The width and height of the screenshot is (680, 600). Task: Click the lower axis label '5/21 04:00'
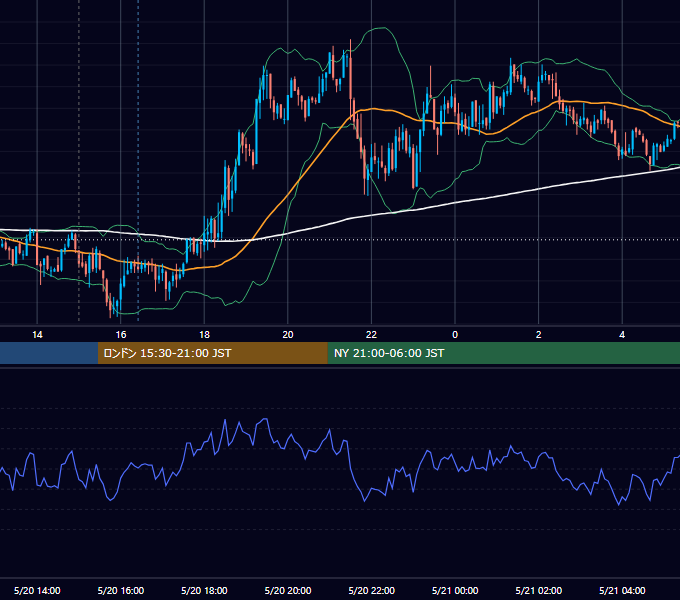[x=622, y=590]
